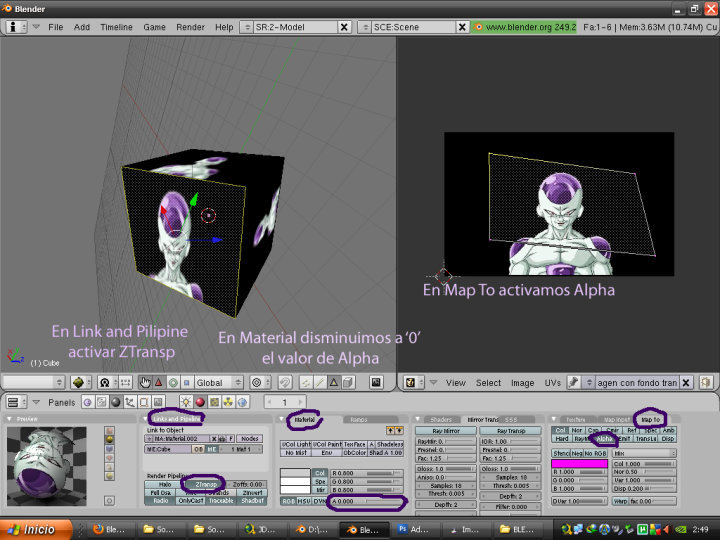Toggle the Radio button in Render Pipeline
The width and height of the screenshot is (720, 540).
tap(160, 501)
